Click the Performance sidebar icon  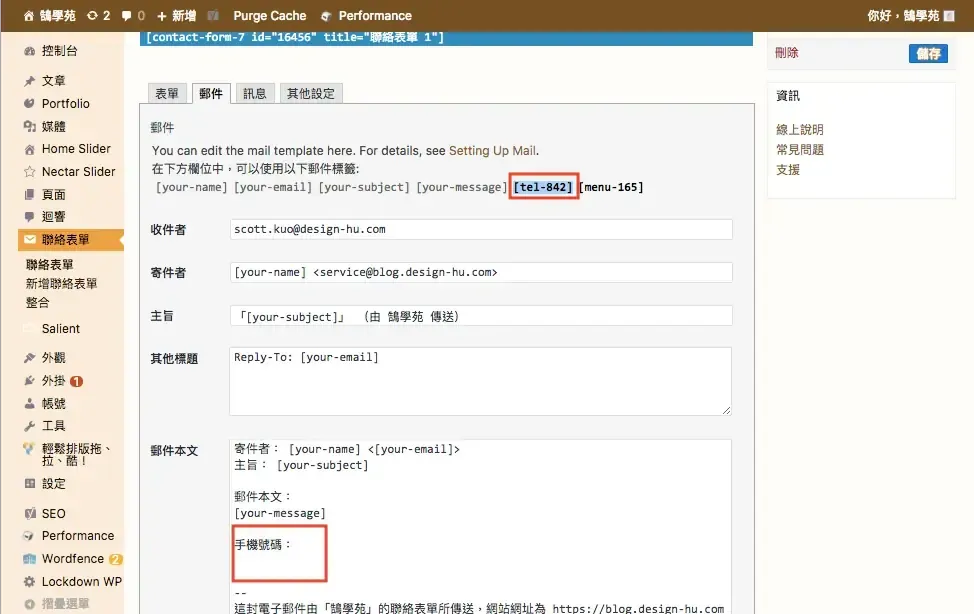[x=29, y=536]
